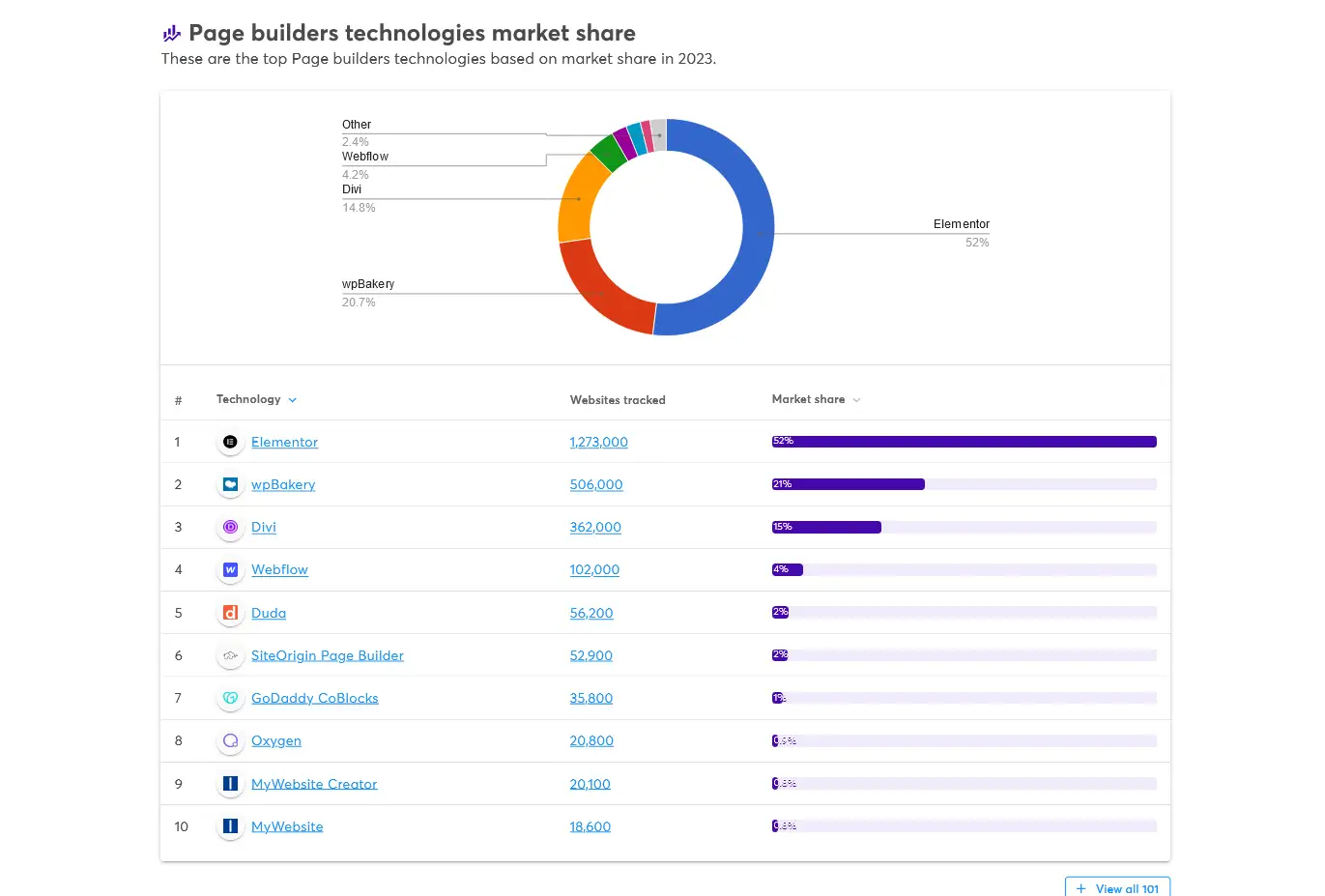The height and width of the screenshot is (896, 1325).
Task: Open the Market share sort dropdown arrow
Action: [x=856, y=400]
